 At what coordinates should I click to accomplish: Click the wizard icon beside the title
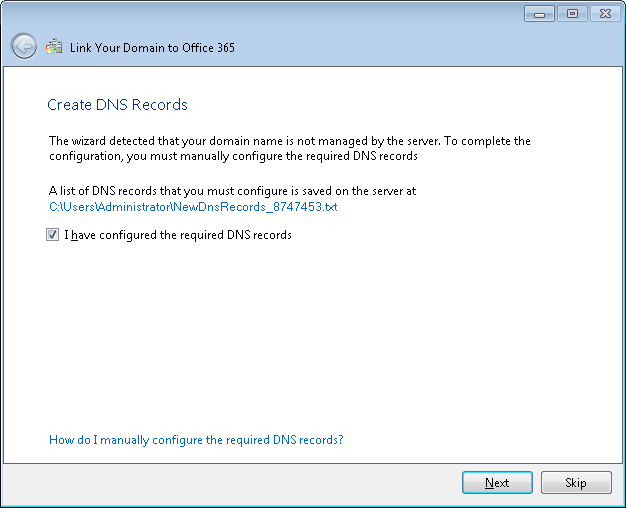click(54, 47)
